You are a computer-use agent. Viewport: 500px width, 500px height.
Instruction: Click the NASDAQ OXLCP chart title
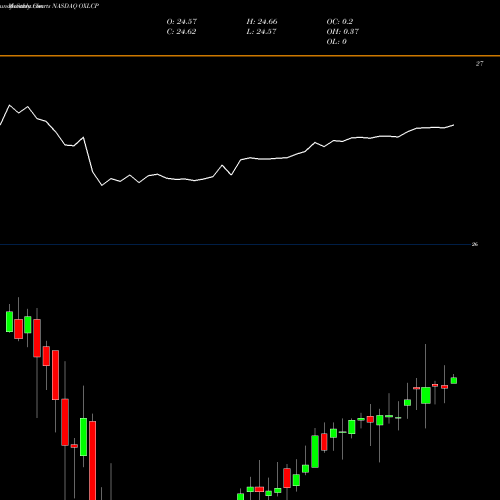point(75,6)
